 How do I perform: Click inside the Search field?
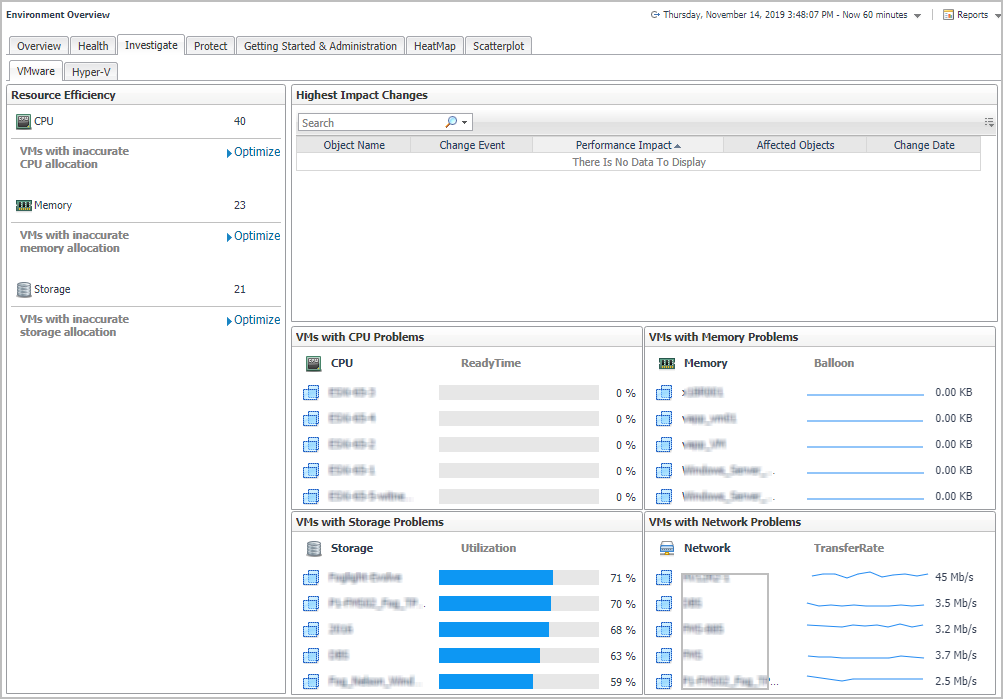pos(370,123)
